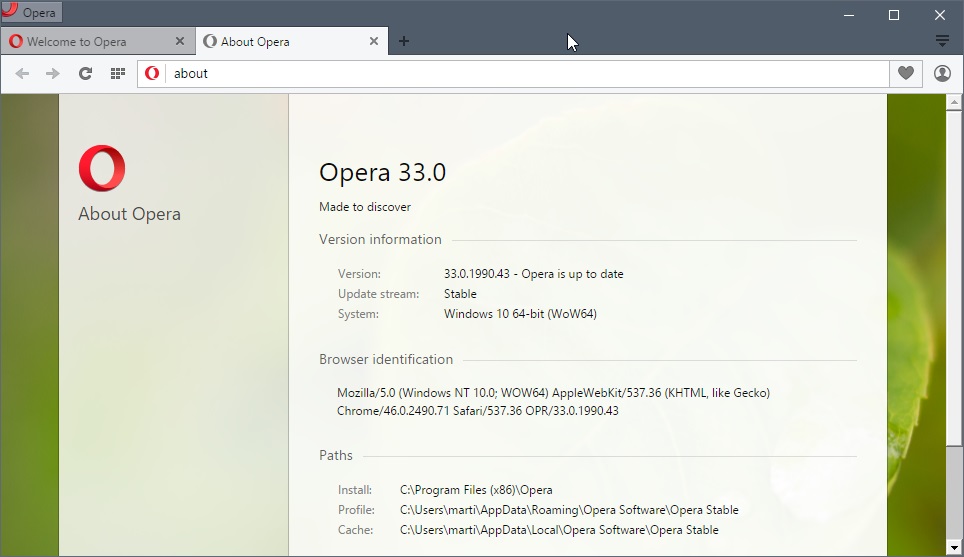Viewport: 964px width, 557px height.
Task: Click the Made to discover tagline
Action: pos(365,207)
